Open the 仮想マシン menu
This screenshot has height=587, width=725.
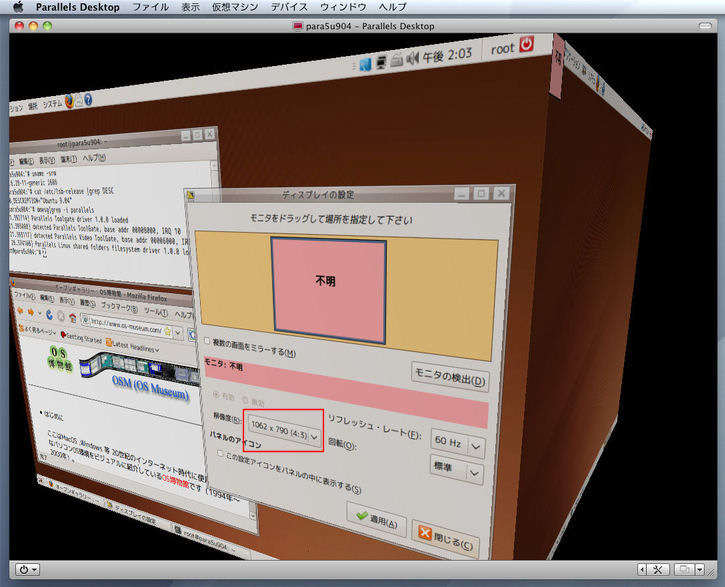point(235,7)
